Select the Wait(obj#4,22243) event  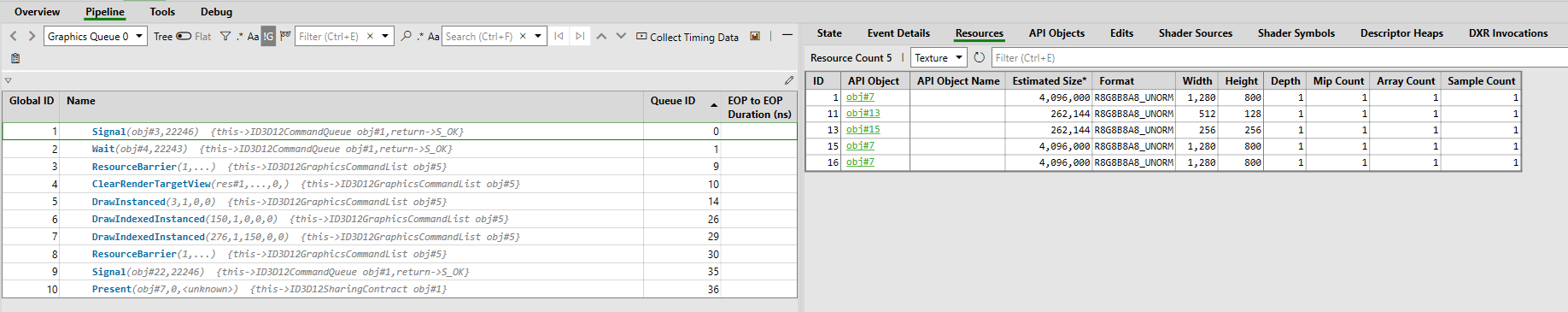click(399, 149)
